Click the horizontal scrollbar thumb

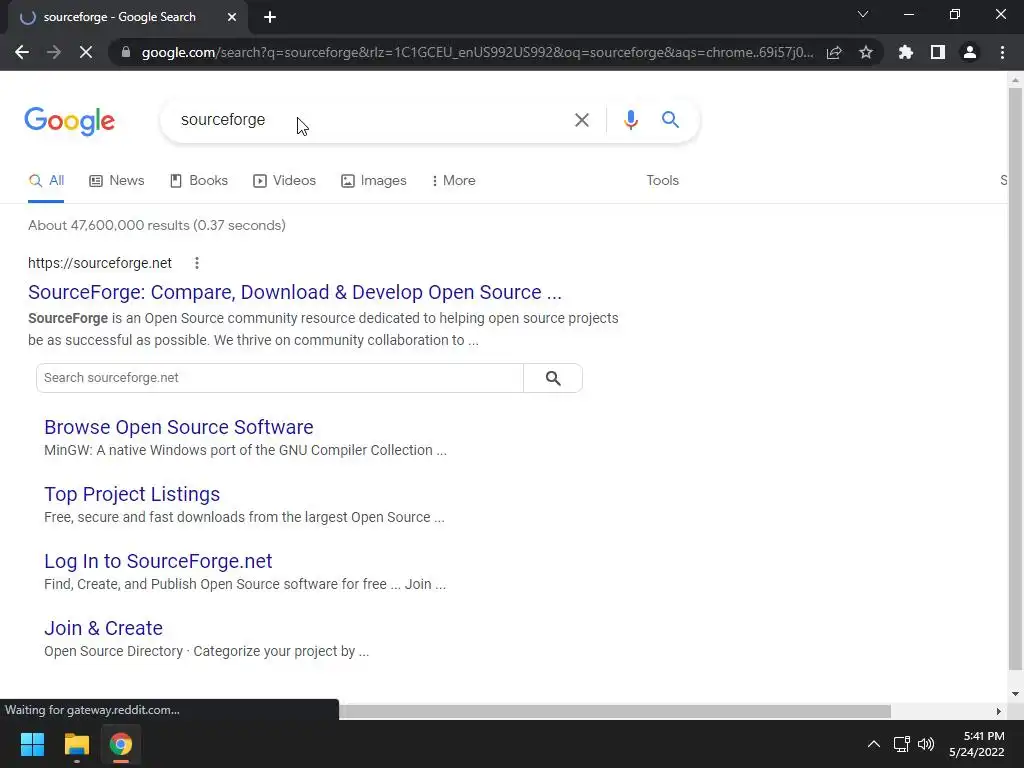[615, 711]
